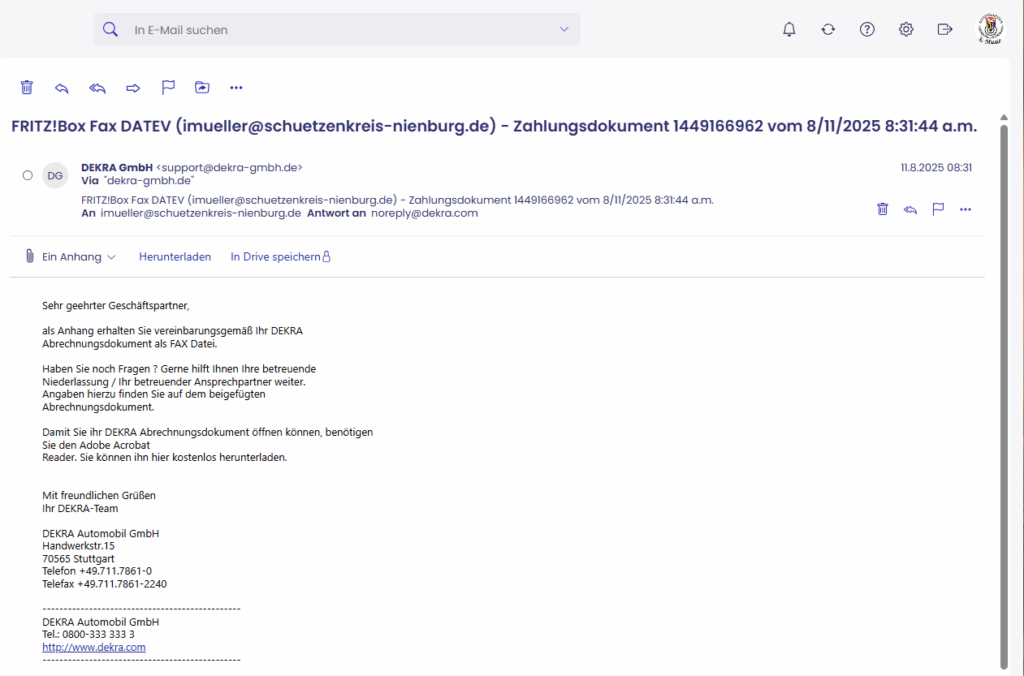Viewport: 1024px width, 676px height.
Task: Open message header more options menu
Action: coord(965,209)
